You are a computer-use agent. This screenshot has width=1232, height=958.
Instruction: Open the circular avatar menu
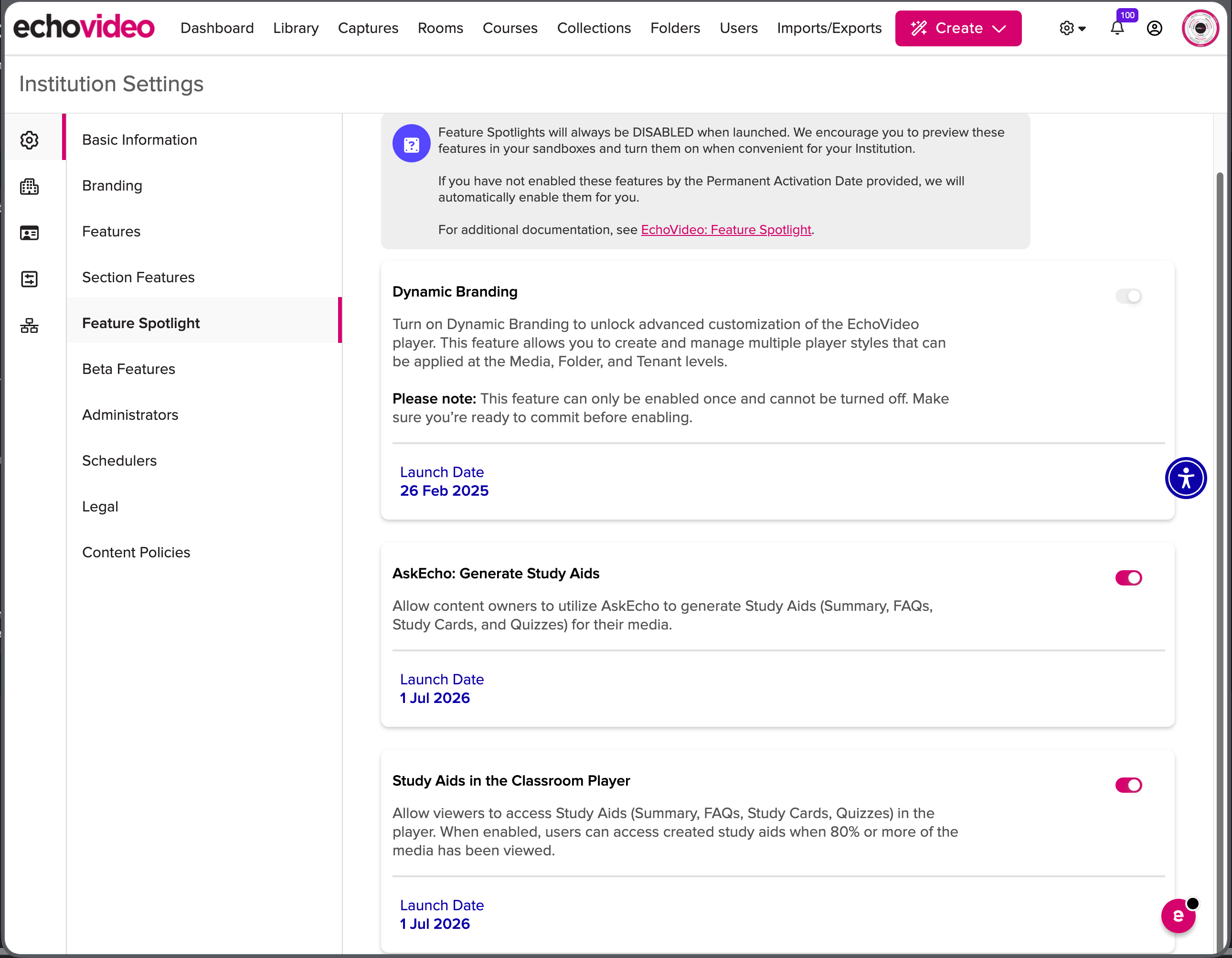point(1200,28)
